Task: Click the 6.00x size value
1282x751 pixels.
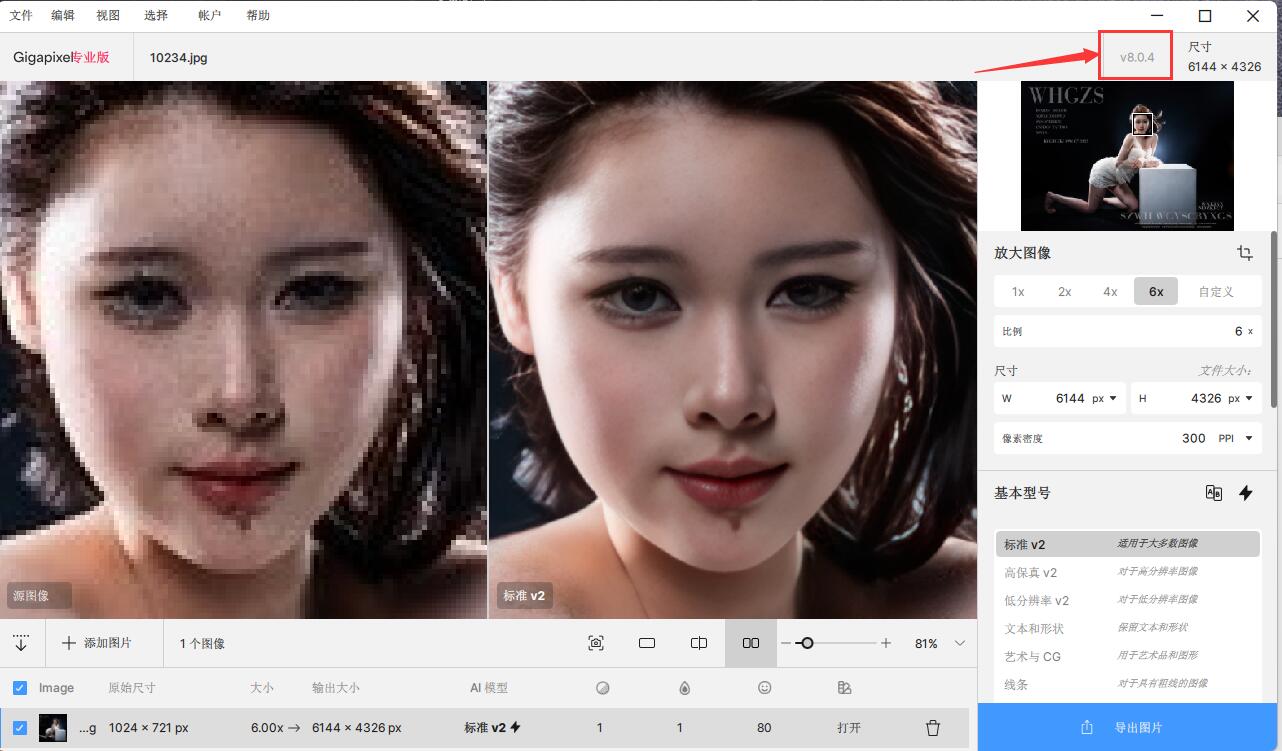Action: click(266, 728)
